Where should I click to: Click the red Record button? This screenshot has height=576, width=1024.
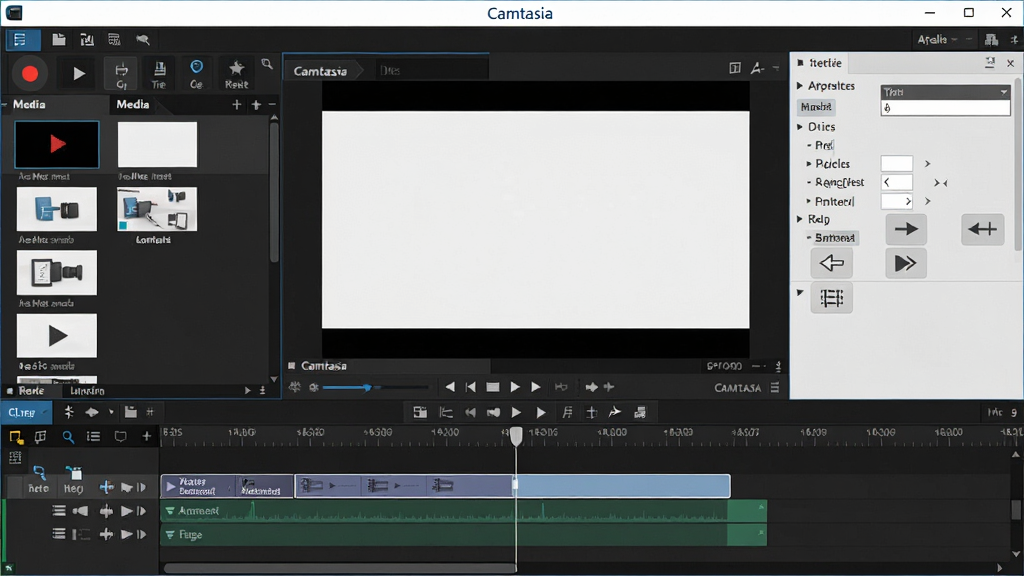29,73
